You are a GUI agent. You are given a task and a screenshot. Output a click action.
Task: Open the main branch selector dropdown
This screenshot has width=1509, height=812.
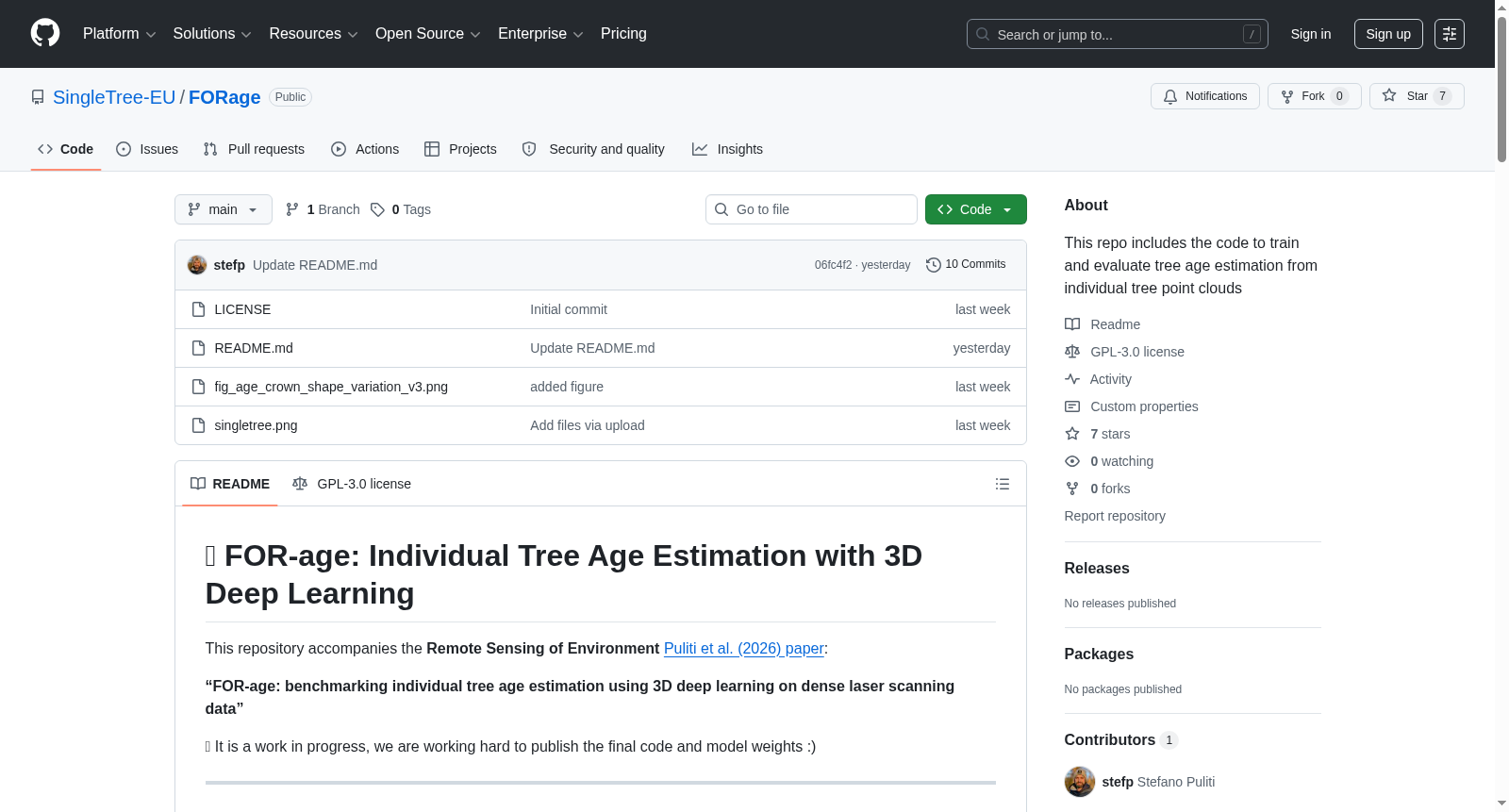[223, 209]
